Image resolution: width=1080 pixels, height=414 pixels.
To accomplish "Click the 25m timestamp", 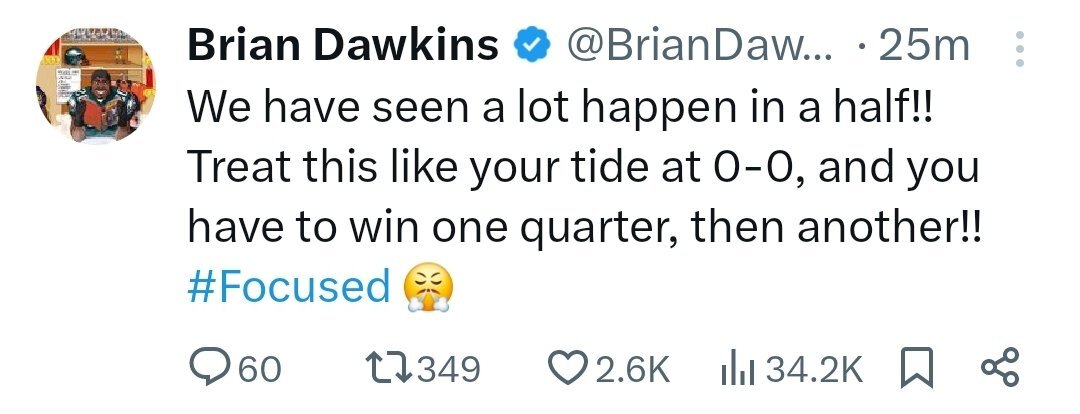I will pyautogui.click(x=923, y=46).
